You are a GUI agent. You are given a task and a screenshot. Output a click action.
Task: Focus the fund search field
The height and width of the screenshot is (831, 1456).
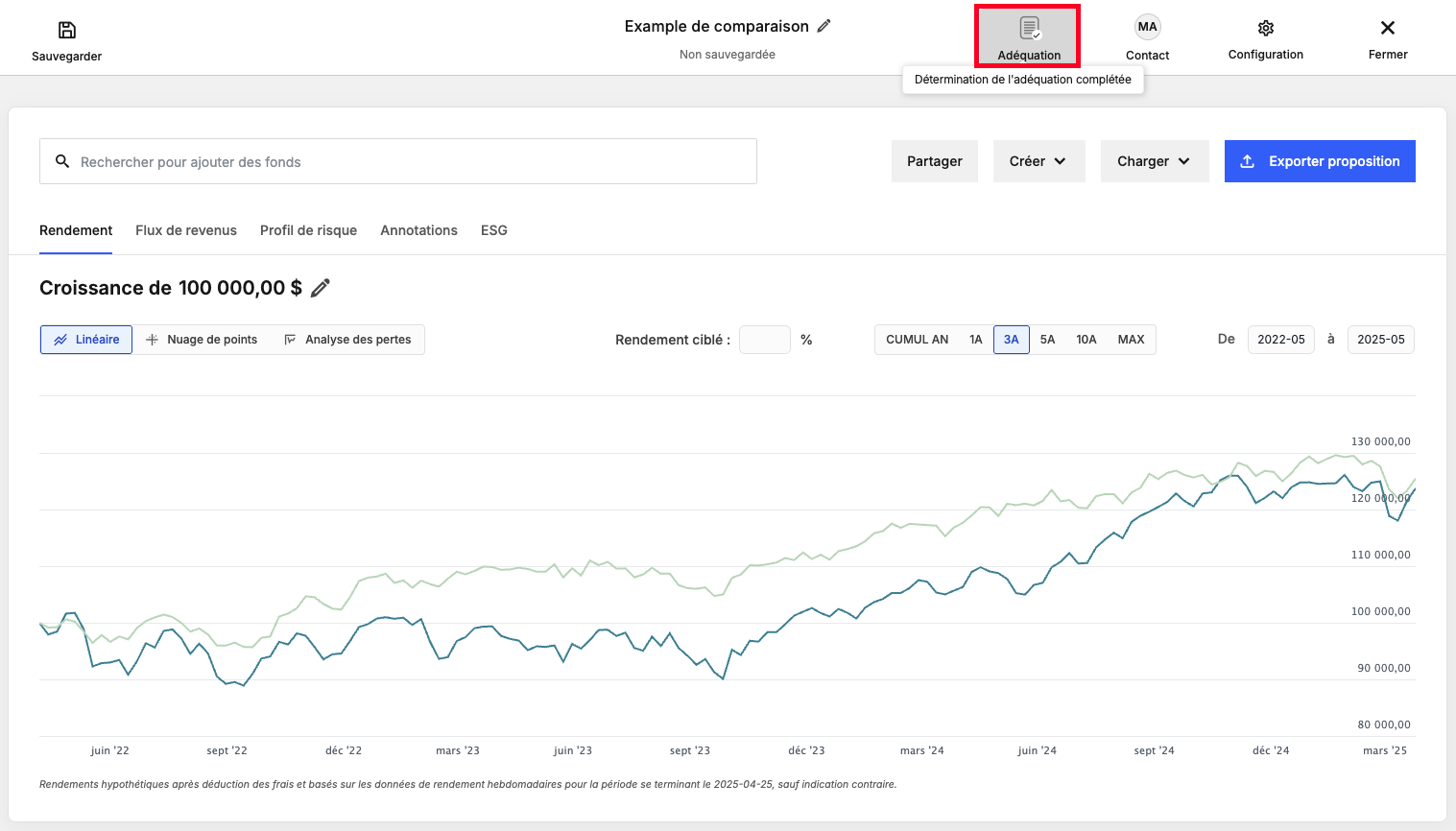click(x=398, y=161)
